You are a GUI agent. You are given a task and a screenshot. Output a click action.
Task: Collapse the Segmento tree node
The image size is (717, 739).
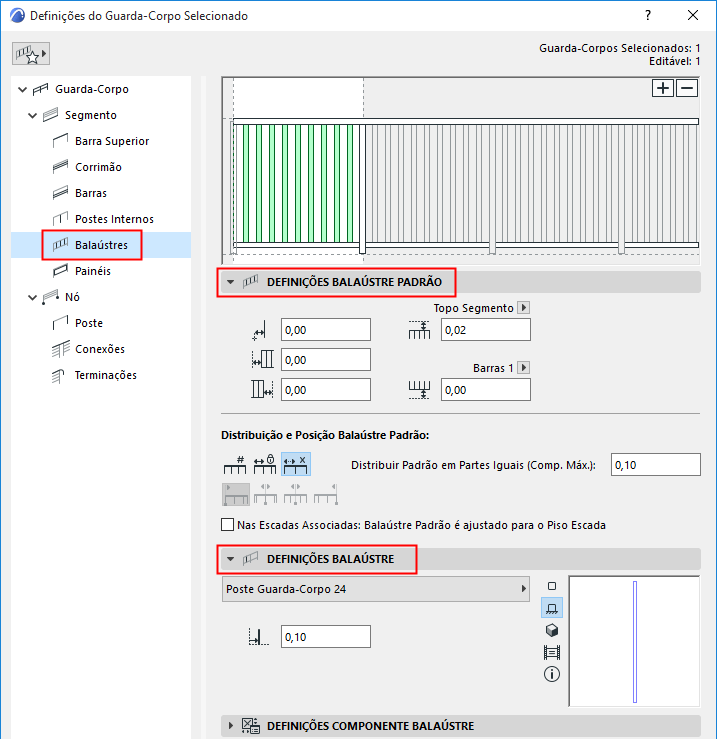pos(32,115)
